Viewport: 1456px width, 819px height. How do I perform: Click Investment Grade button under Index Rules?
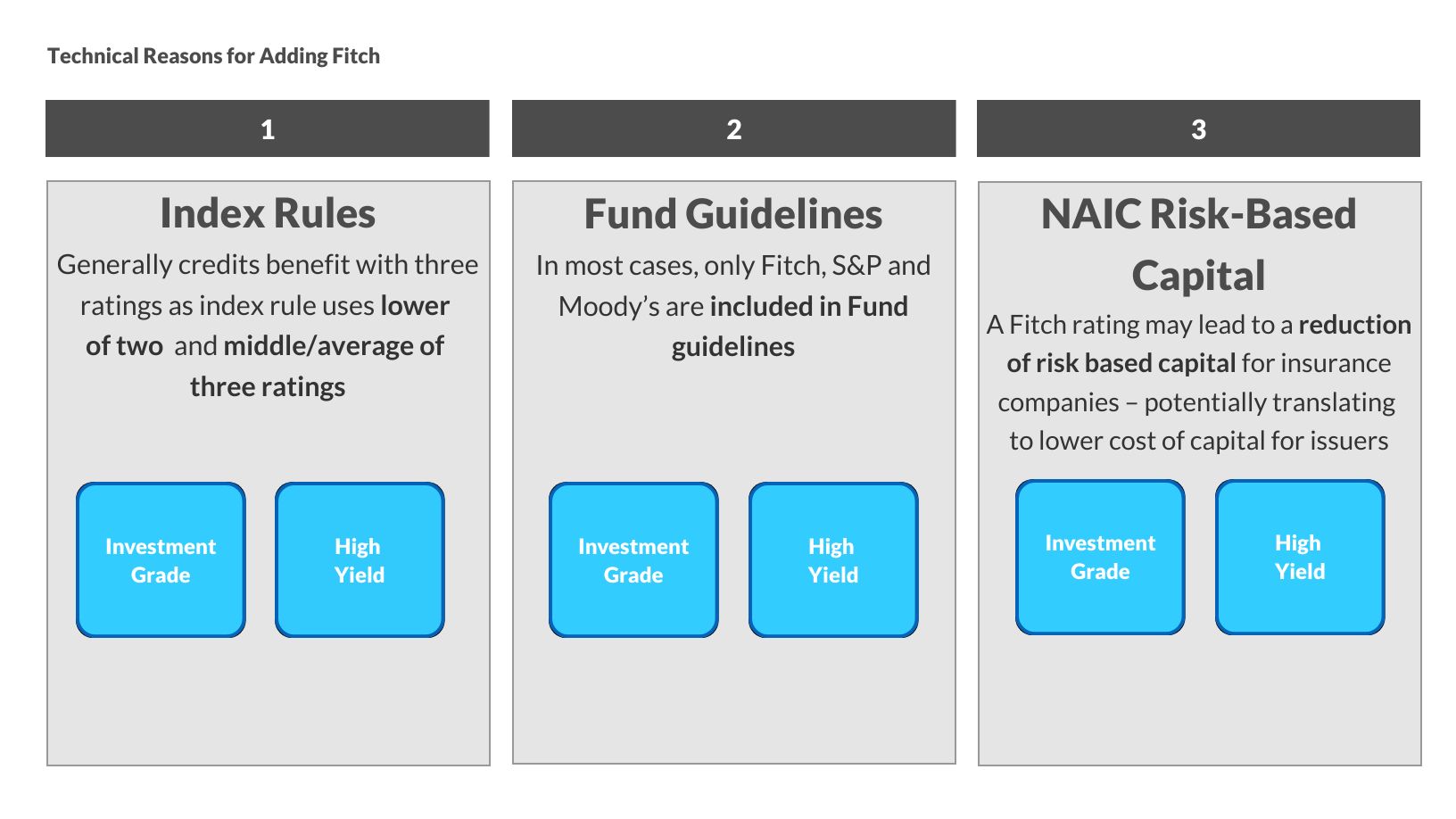161,560
